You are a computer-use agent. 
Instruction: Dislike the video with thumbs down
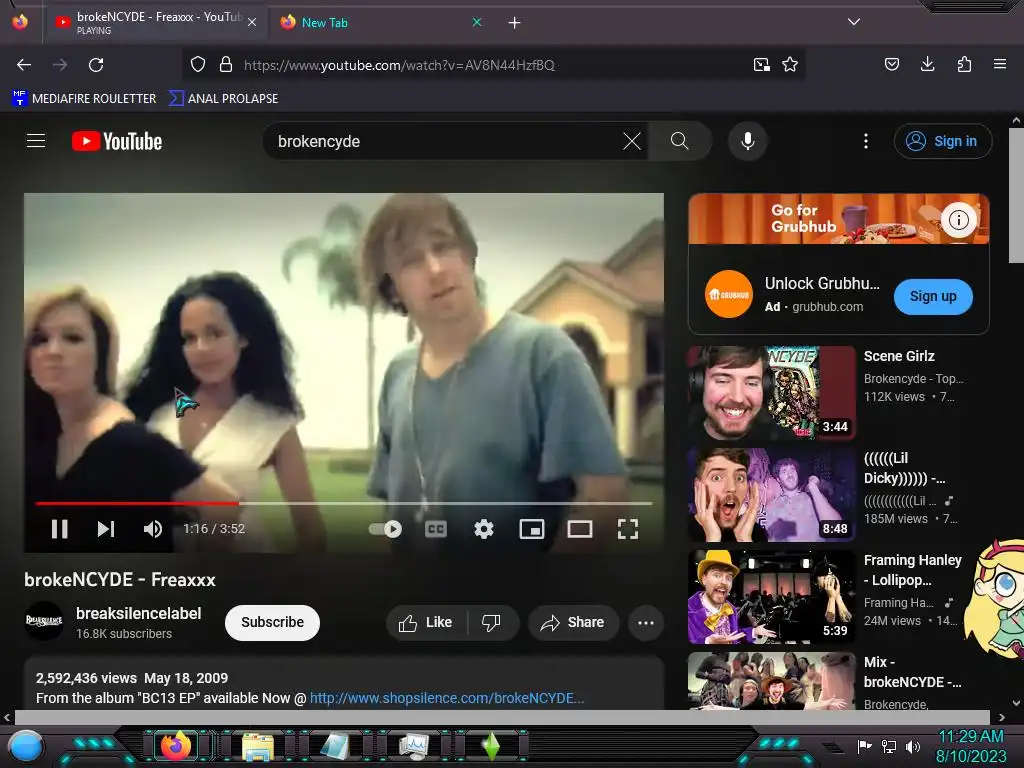[x=492, y=622]
